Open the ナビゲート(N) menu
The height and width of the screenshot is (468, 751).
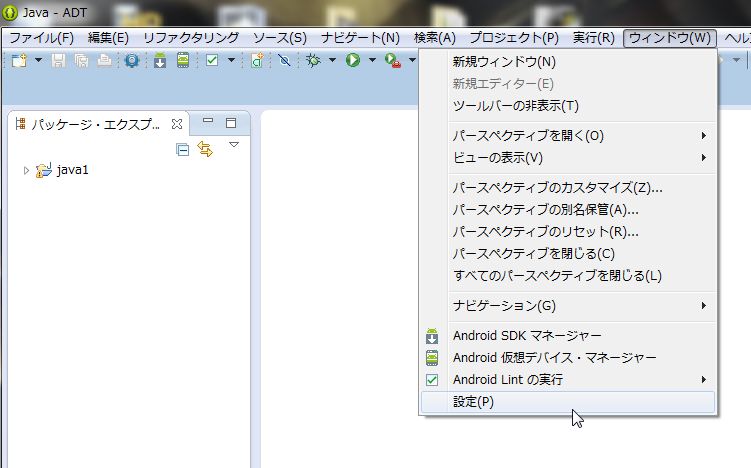pyautogui.click(x=360, y=38)
